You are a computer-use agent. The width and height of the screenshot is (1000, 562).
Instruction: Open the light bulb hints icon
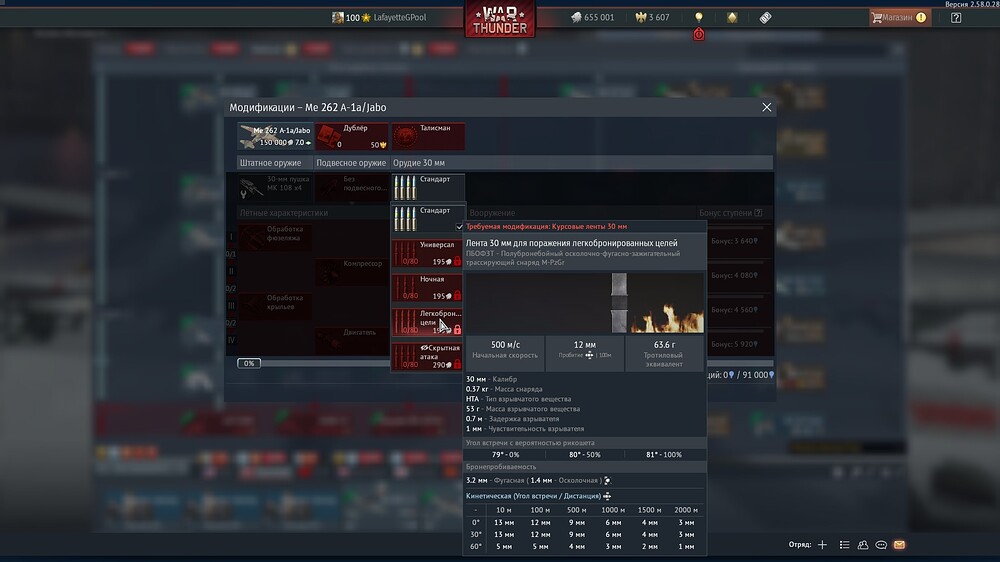(x=699, y=17)
